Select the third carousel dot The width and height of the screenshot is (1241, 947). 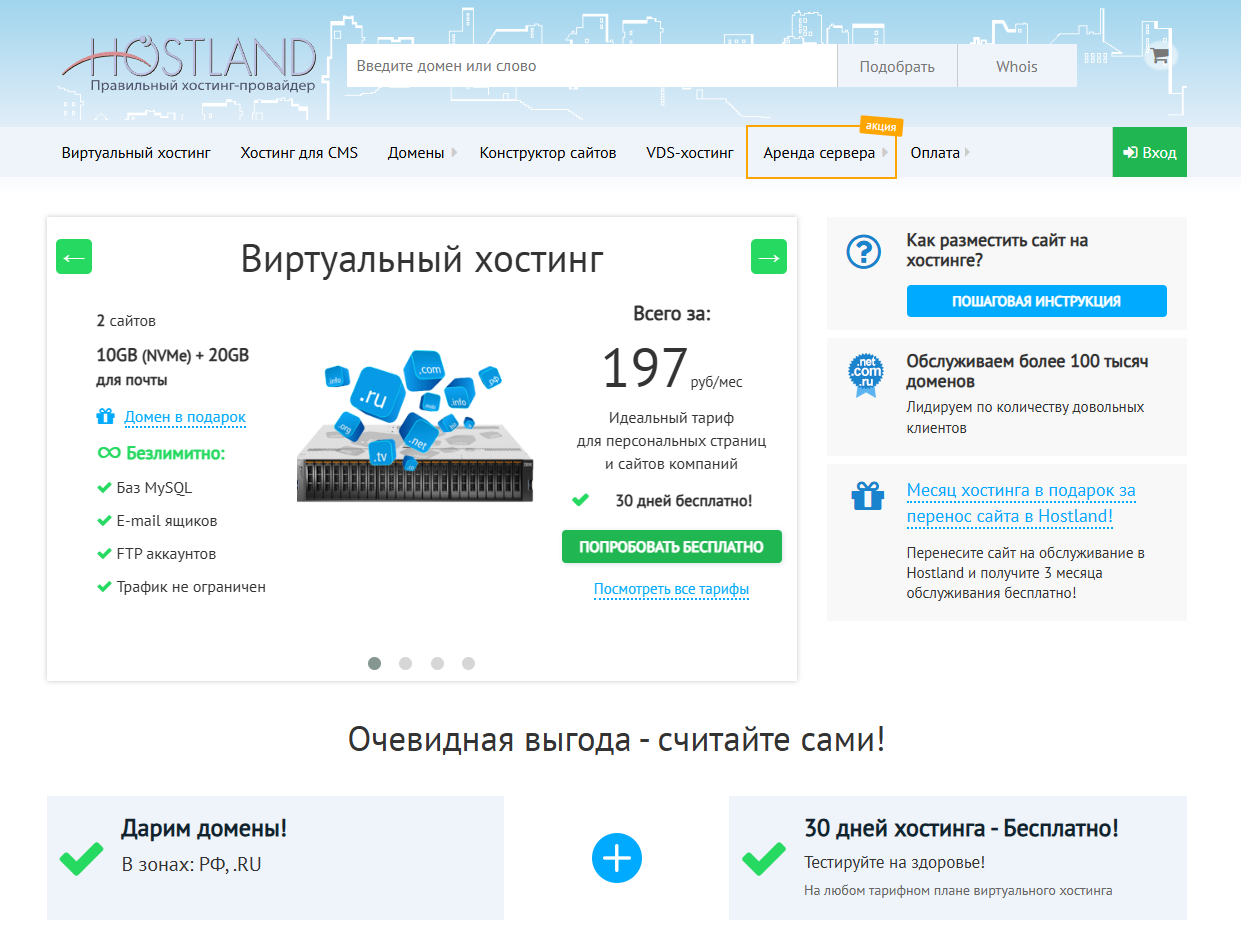[x=437, y=663]
